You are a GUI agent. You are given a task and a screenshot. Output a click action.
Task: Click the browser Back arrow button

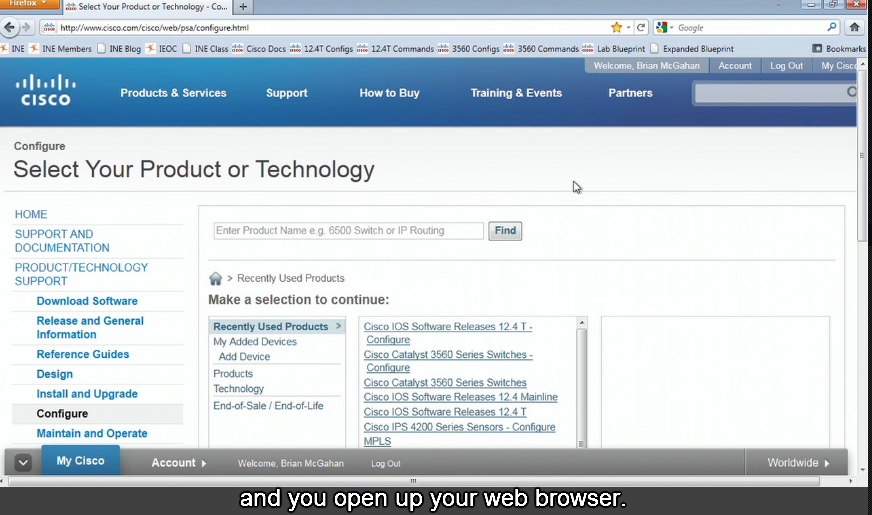click(x=9, y=27)
